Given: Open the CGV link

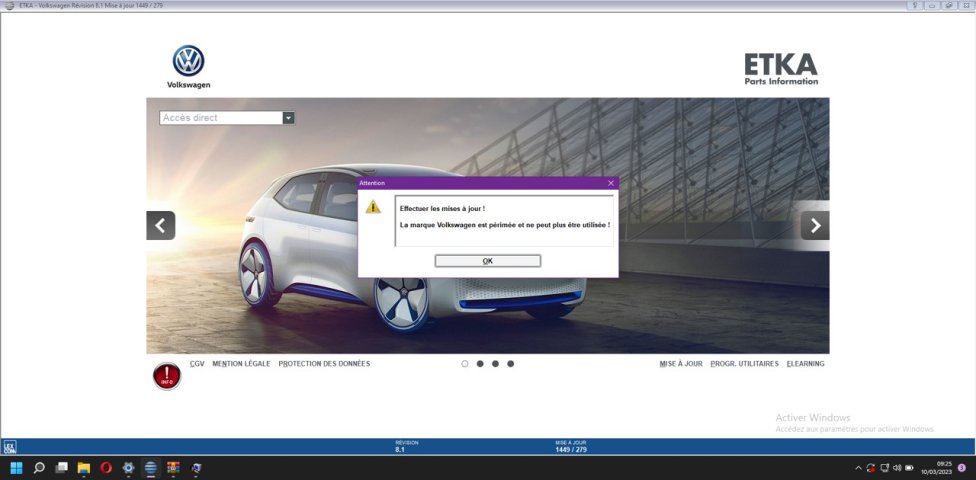Looking at the screenshot, I should tap(197, 364).
